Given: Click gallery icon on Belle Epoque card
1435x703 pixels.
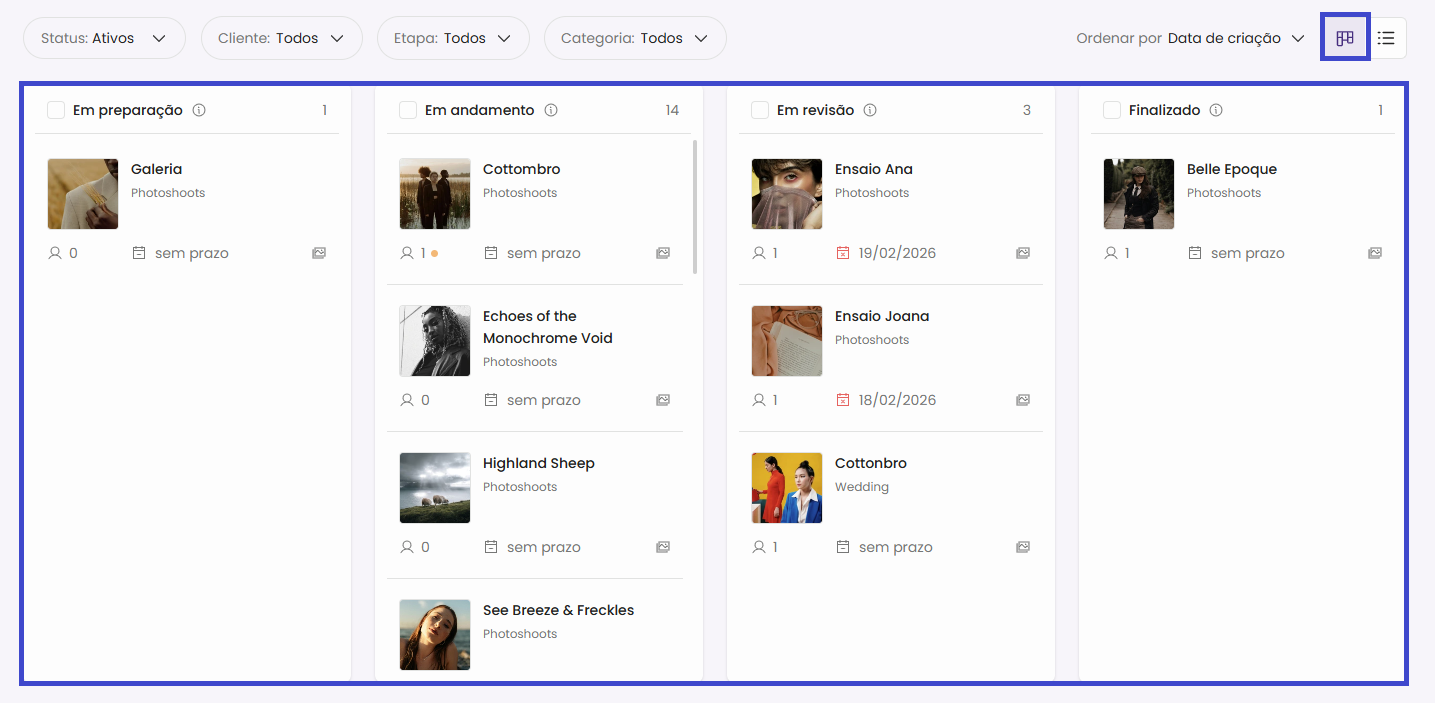Looking at the screenshot, I should point(1375,253).
